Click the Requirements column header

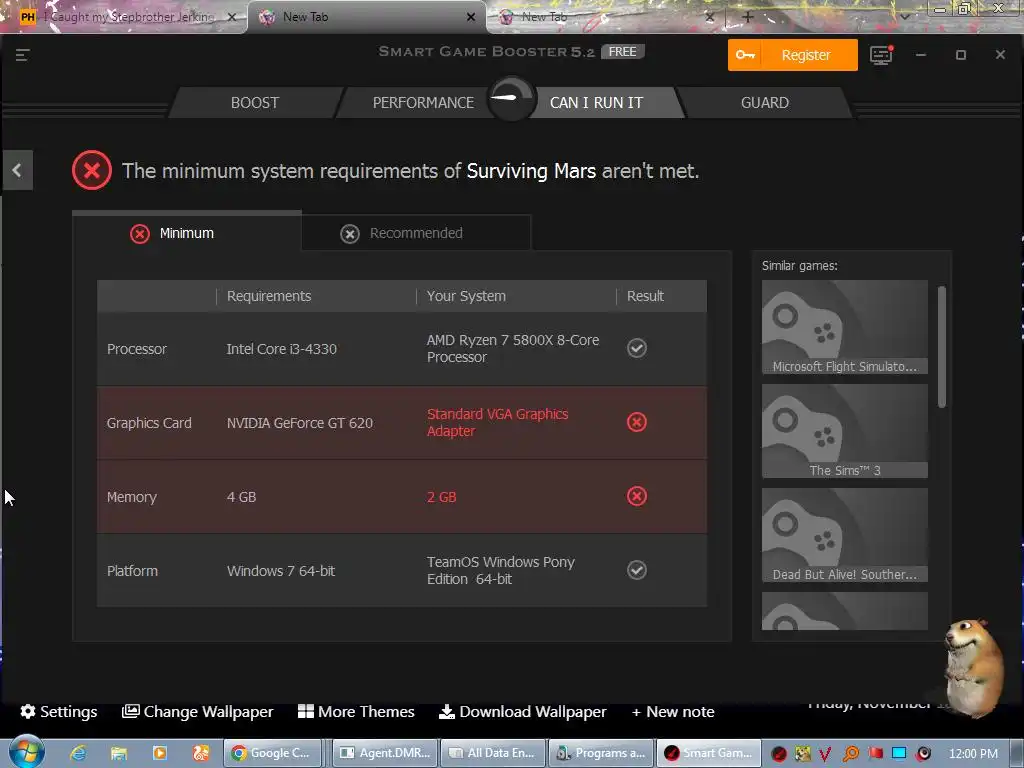pyautogui.click(x=269, y=296)
